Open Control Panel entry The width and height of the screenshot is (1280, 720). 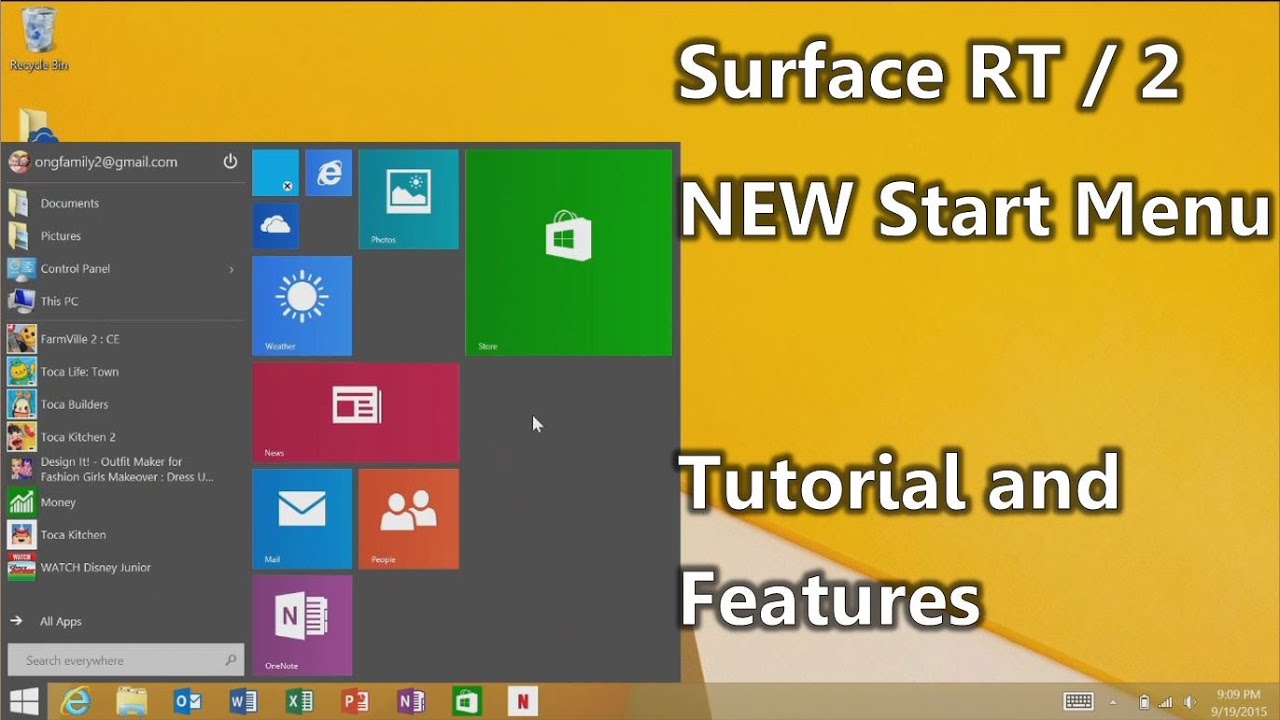point(124,269)
